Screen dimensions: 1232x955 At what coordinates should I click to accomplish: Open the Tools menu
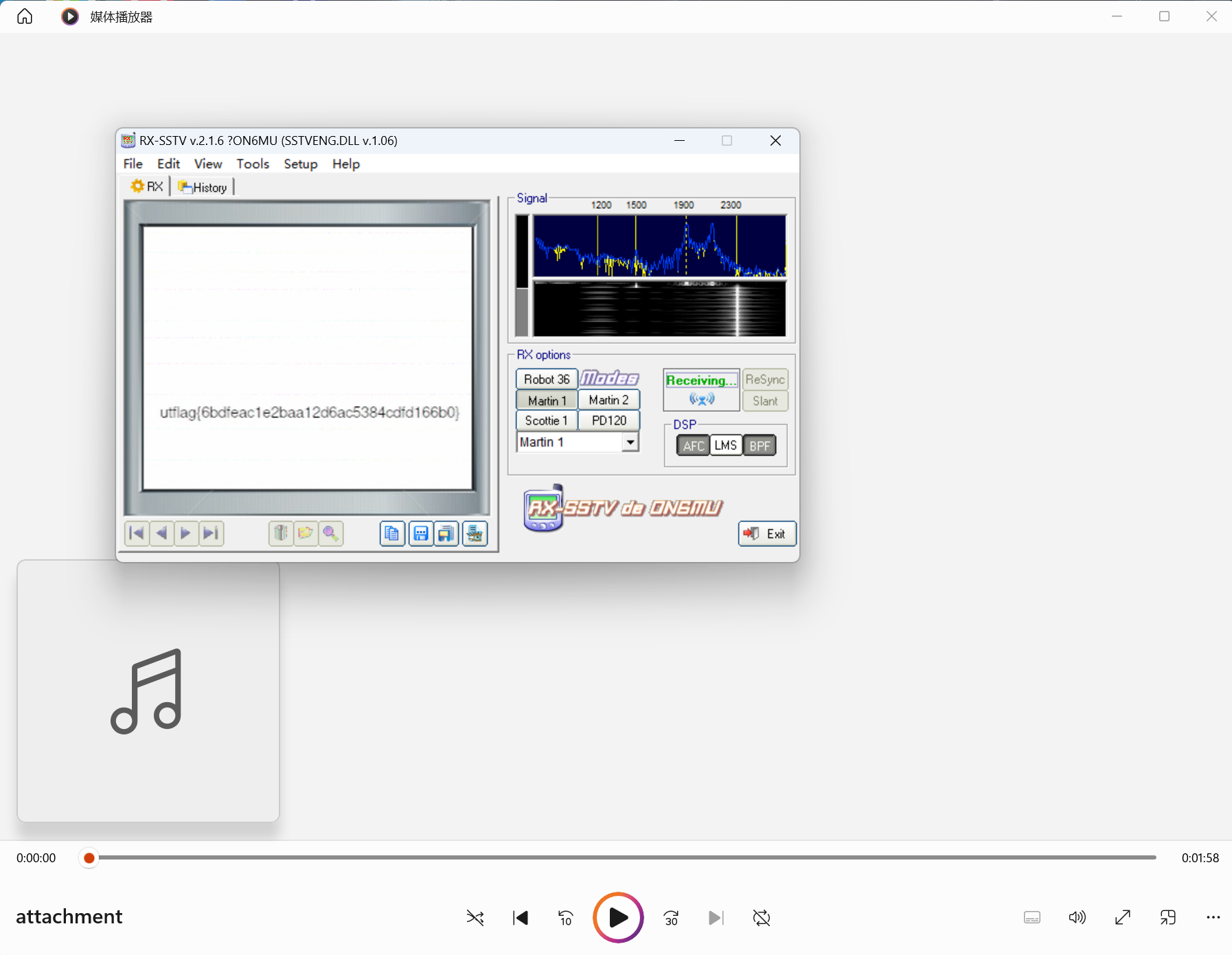pyautogui.click(x=253, y=164)
